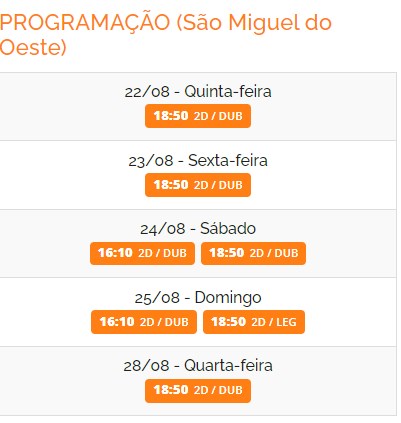This screenshot has height=423, width=401.
Task: Click the word 'Sábado' in Saturday's row
Action: pos(228,229)
